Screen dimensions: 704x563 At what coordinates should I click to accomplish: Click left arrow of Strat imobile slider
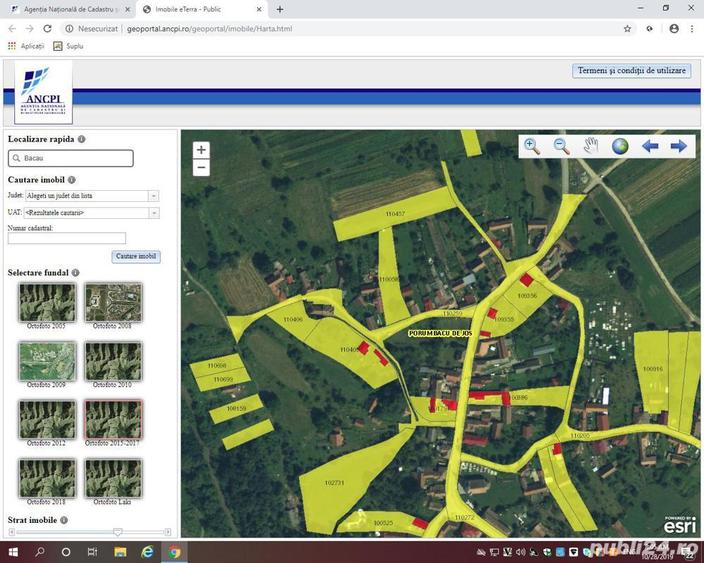12,532
